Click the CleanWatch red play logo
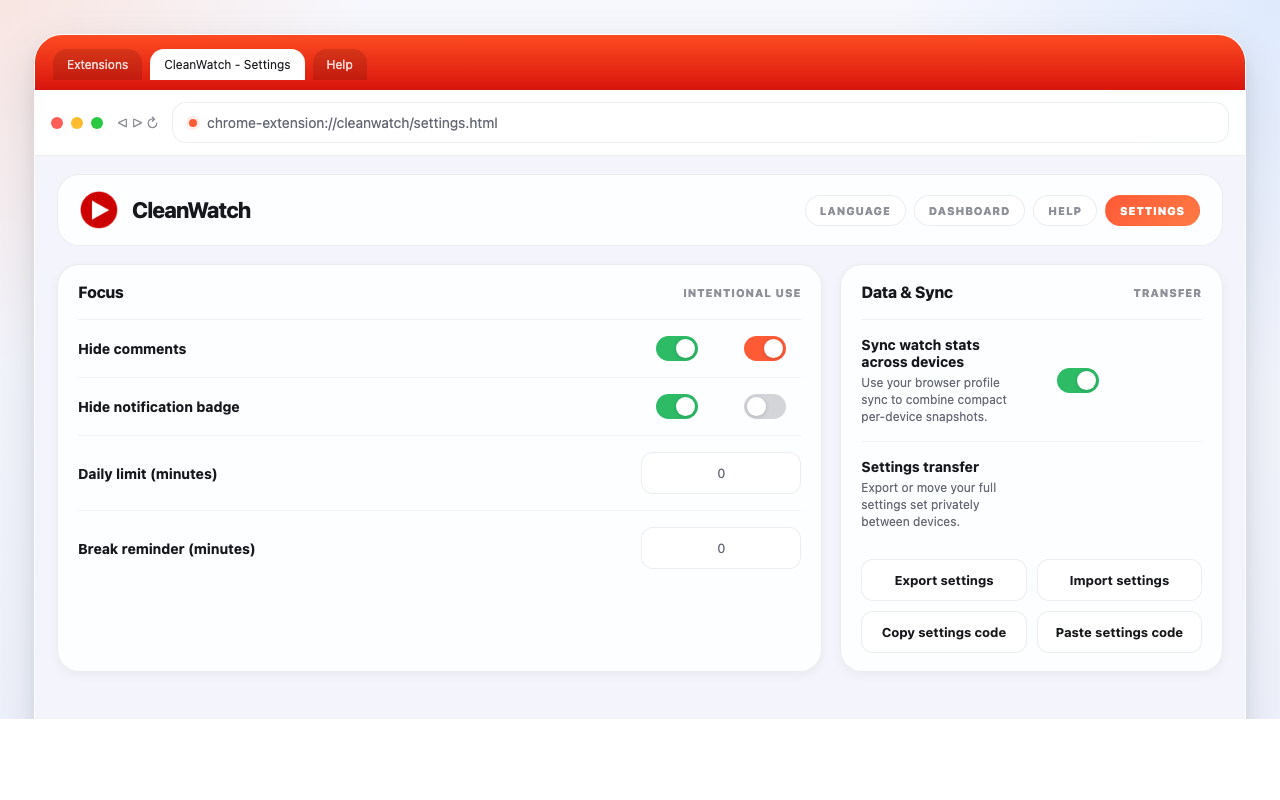This screenshot has width=1280, height=800. point(99,210)
